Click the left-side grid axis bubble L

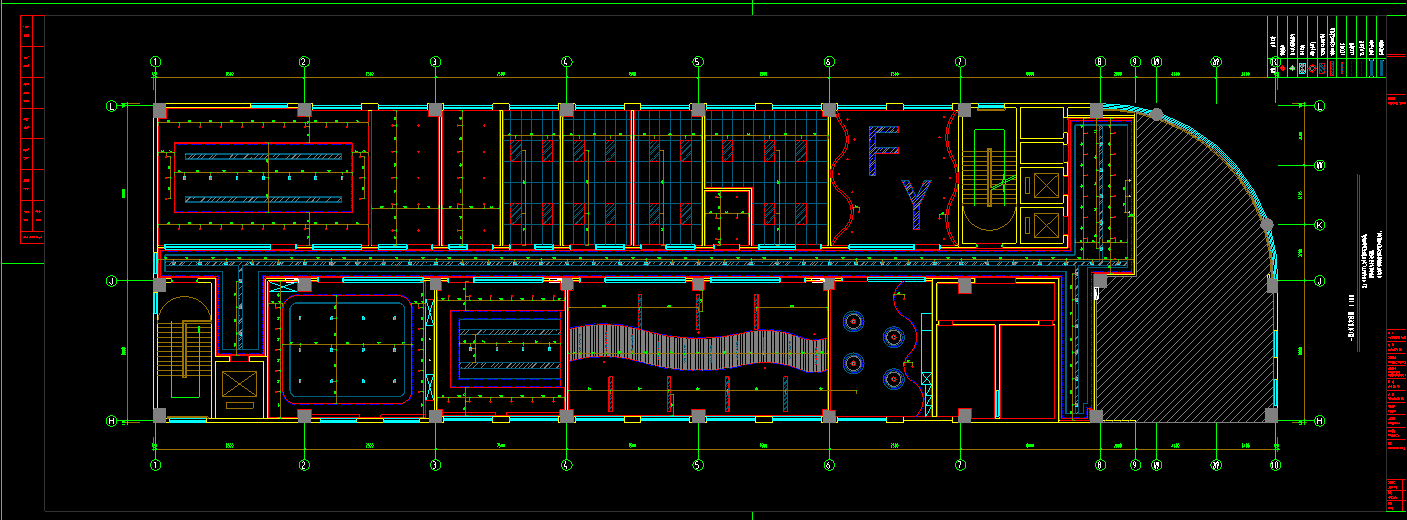click(112, 106)
